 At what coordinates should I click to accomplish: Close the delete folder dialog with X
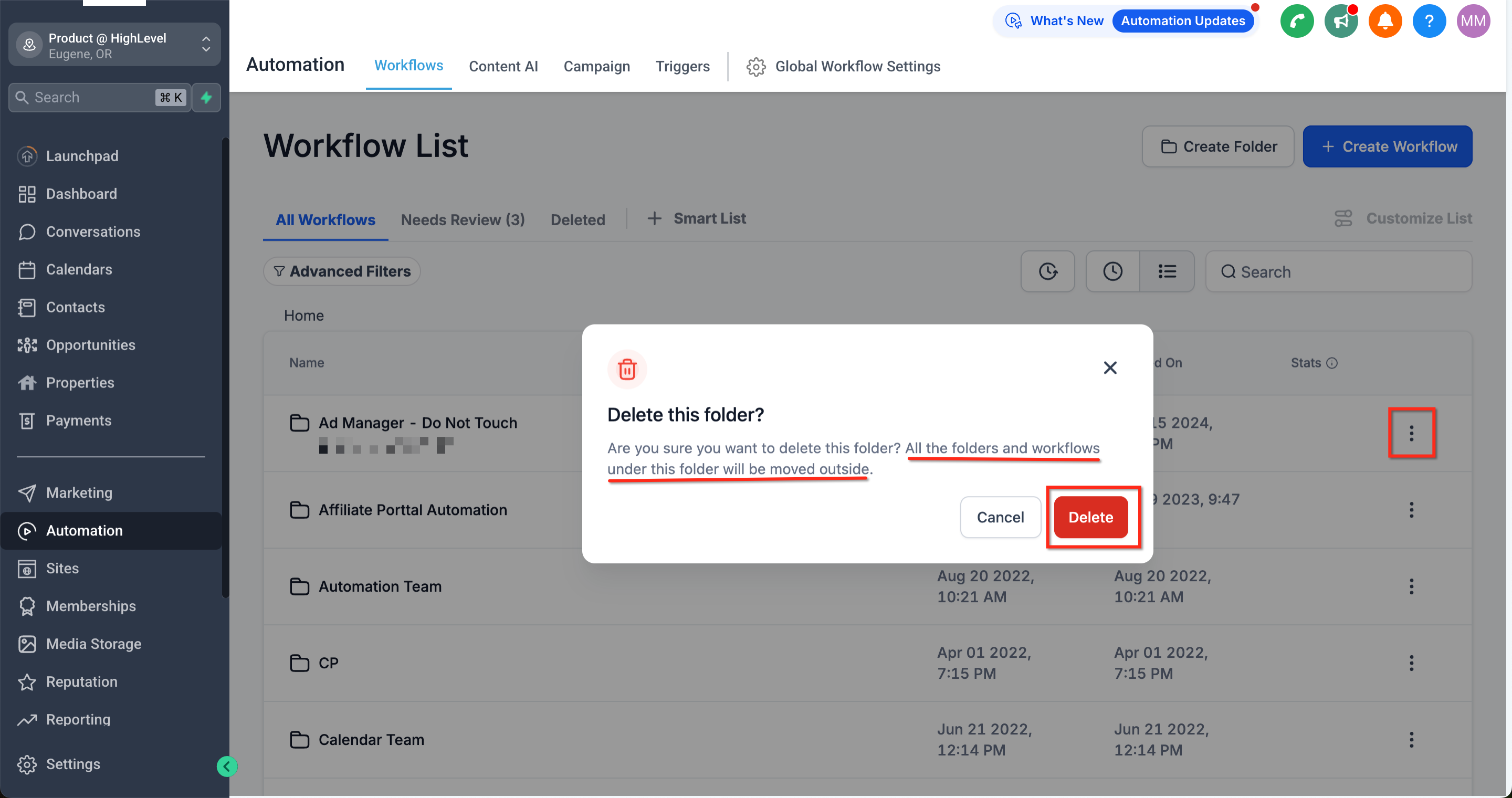pos(1109,368)
